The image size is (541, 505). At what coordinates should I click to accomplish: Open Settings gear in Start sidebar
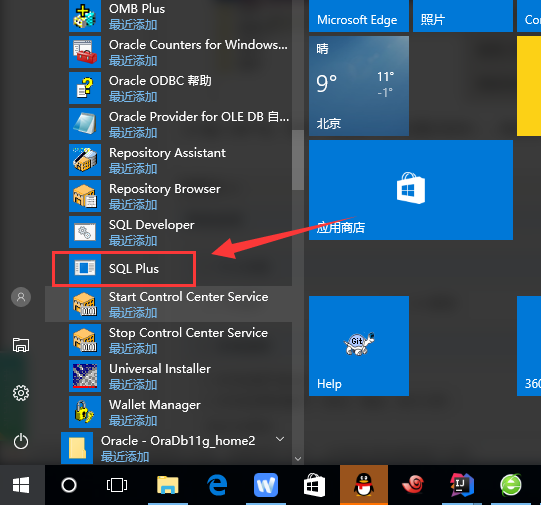pyautogui.click(x=21, y=393)
